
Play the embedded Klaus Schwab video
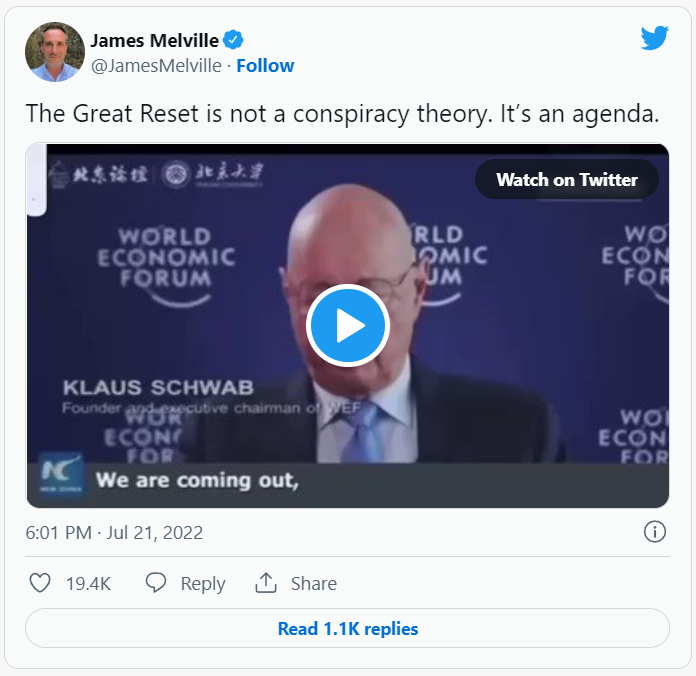tap(348, 325)
